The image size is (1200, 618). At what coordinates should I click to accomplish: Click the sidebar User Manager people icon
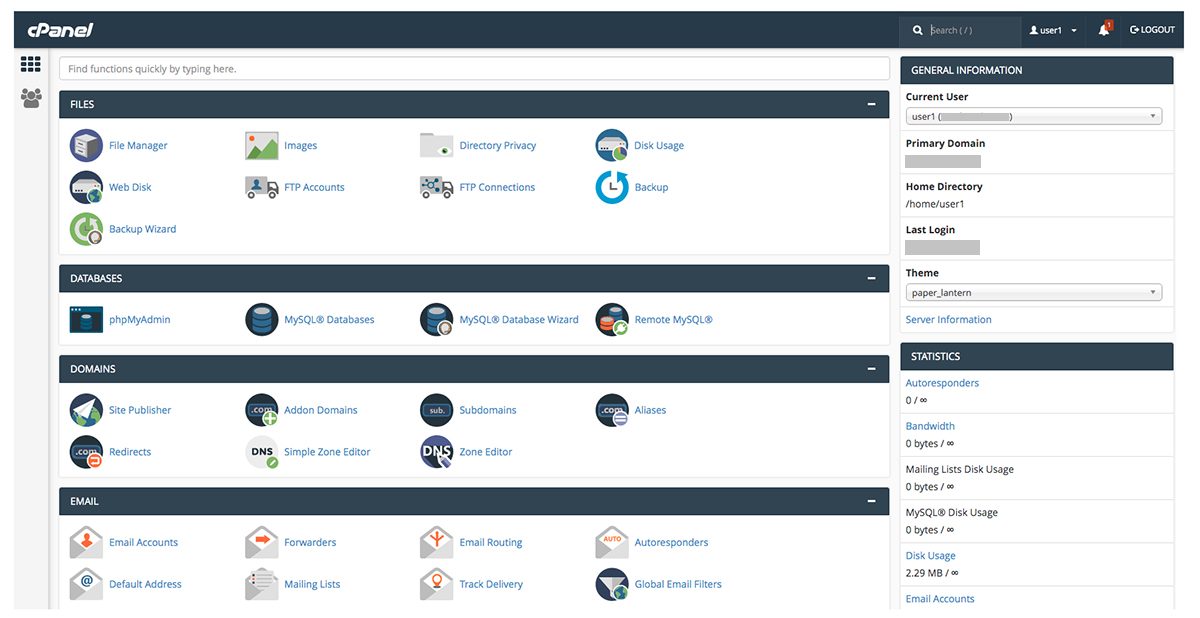pyautogui.click(x=31, y=98)
